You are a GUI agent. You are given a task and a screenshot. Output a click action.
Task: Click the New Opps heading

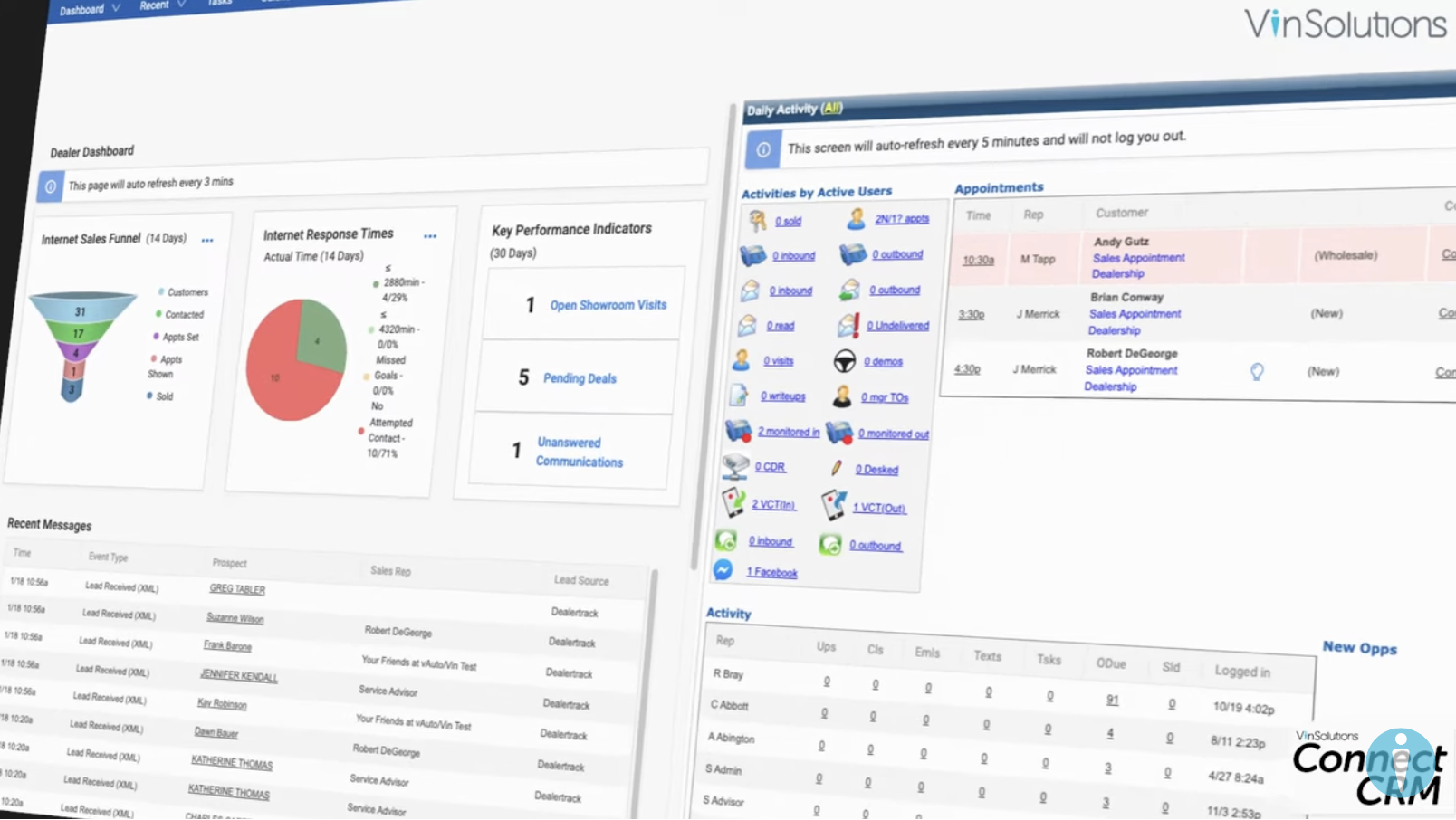pos(1359,648)
